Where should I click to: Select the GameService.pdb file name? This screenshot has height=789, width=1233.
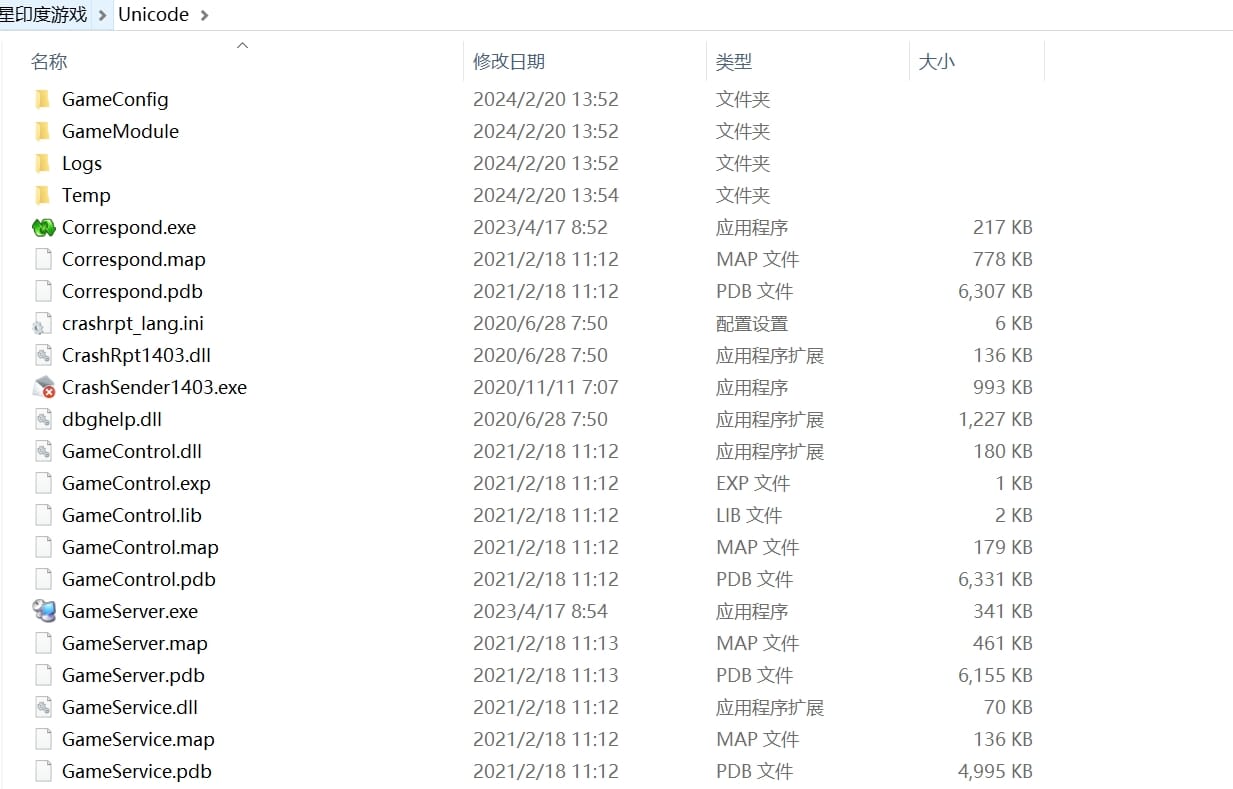(x=137, y=771)
